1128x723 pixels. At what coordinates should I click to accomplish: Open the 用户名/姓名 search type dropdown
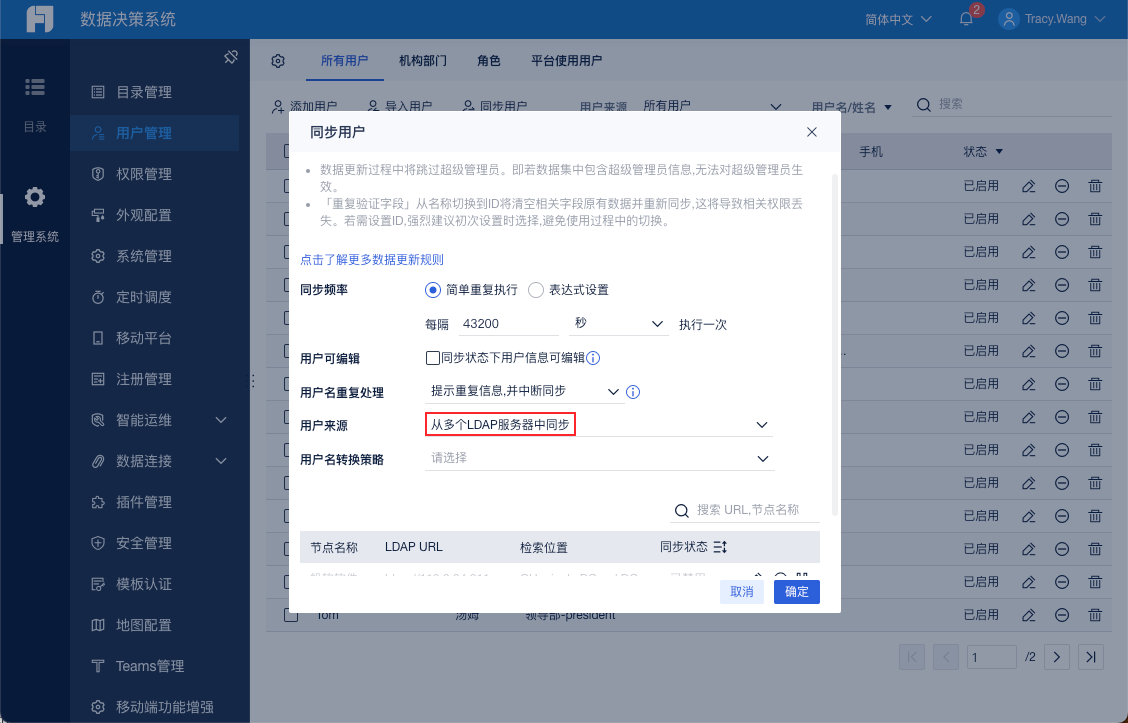point(852,107)
